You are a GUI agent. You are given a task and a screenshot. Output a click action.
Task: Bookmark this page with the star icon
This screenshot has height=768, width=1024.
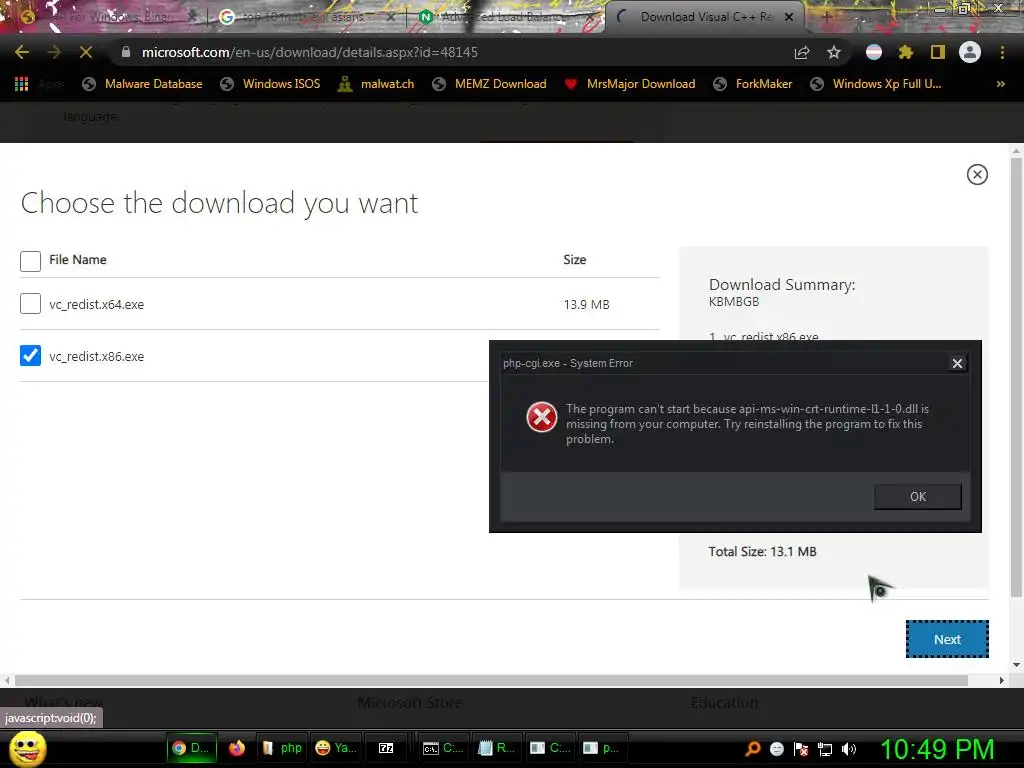coord(834,53)
